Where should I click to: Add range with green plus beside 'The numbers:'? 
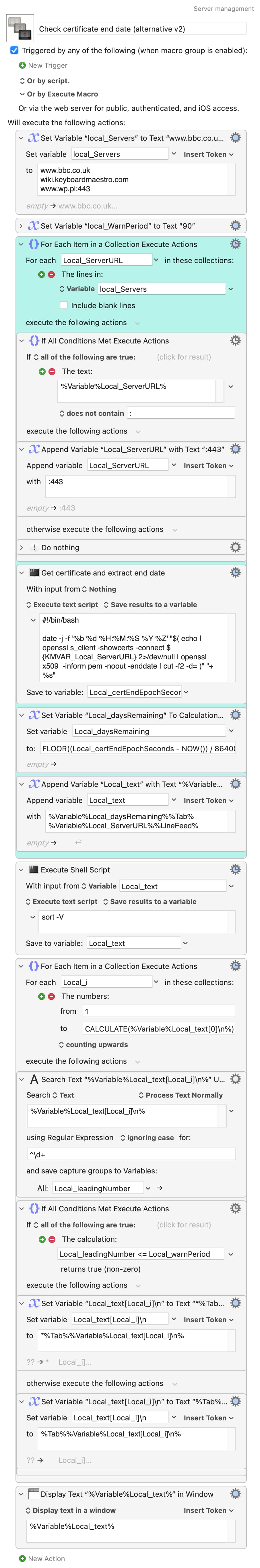tap(42, 997)
